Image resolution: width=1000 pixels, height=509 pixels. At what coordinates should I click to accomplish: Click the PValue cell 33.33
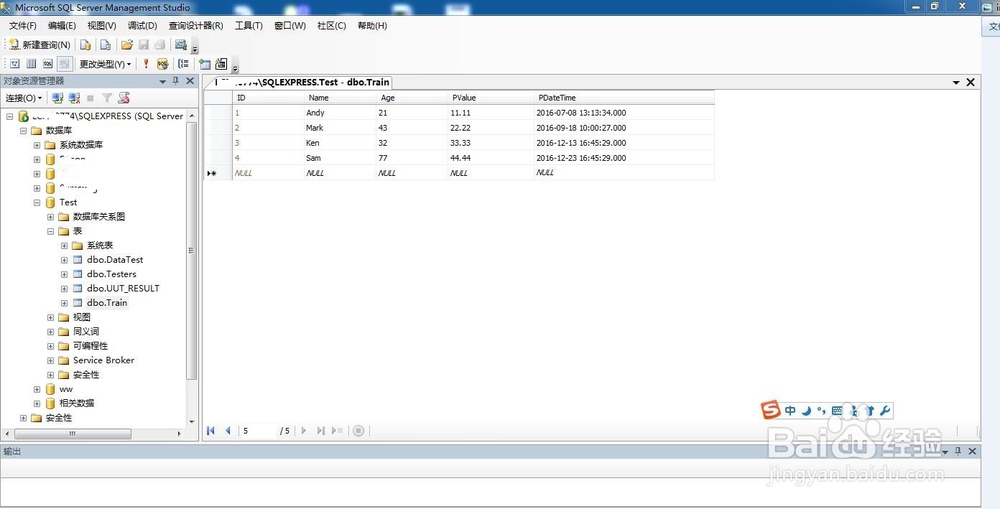tap(490, 143)
